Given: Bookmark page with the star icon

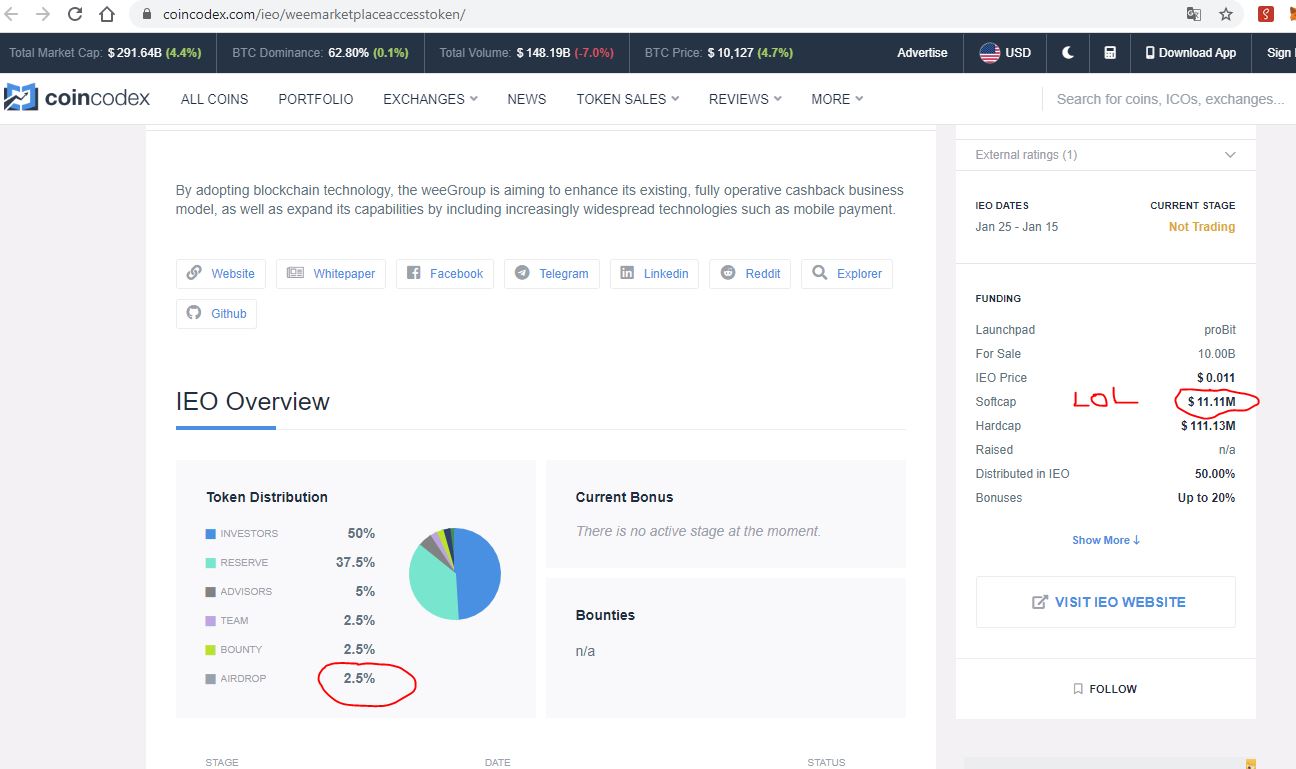Looking at the screenshot, I should (x=1226, y=15).
